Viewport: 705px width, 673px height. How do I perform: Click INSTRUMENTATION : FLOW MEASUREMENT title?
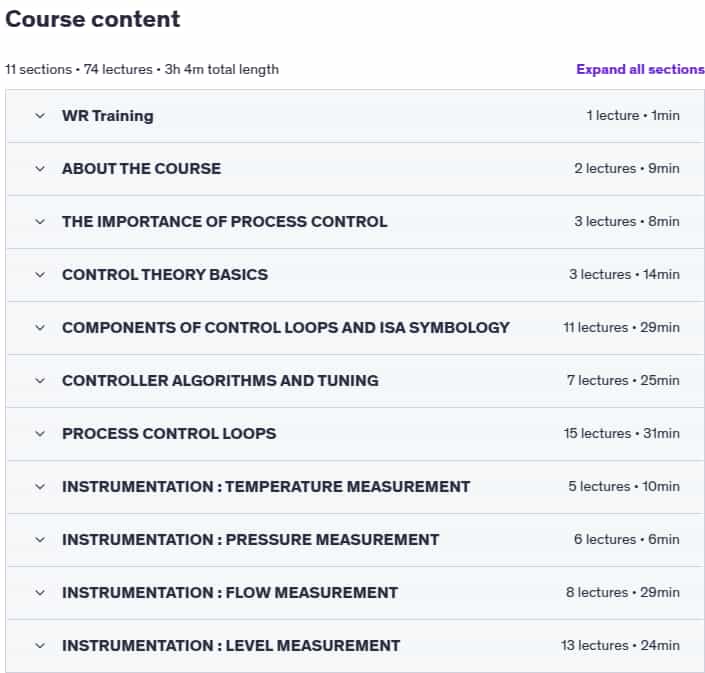point(230,593)
